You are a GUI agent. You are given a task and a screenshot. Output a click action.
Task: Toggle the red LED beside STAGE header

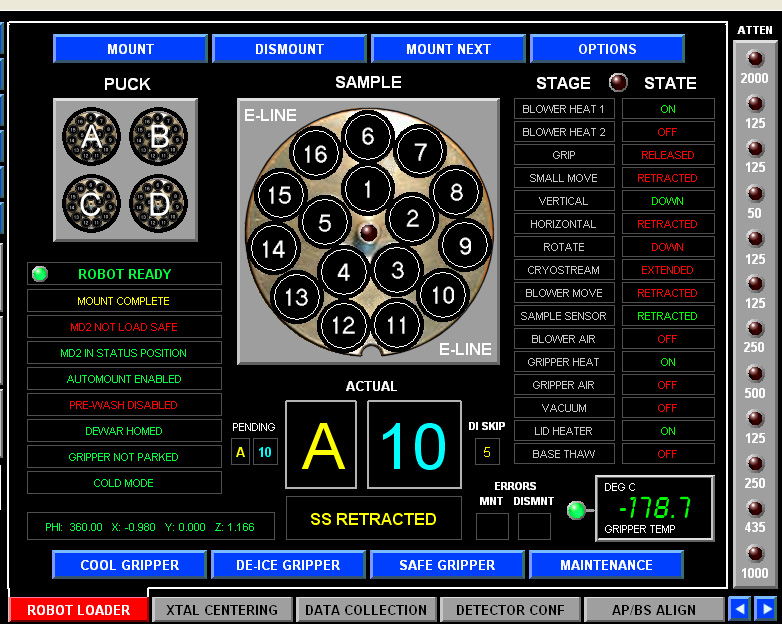(620, 83)
